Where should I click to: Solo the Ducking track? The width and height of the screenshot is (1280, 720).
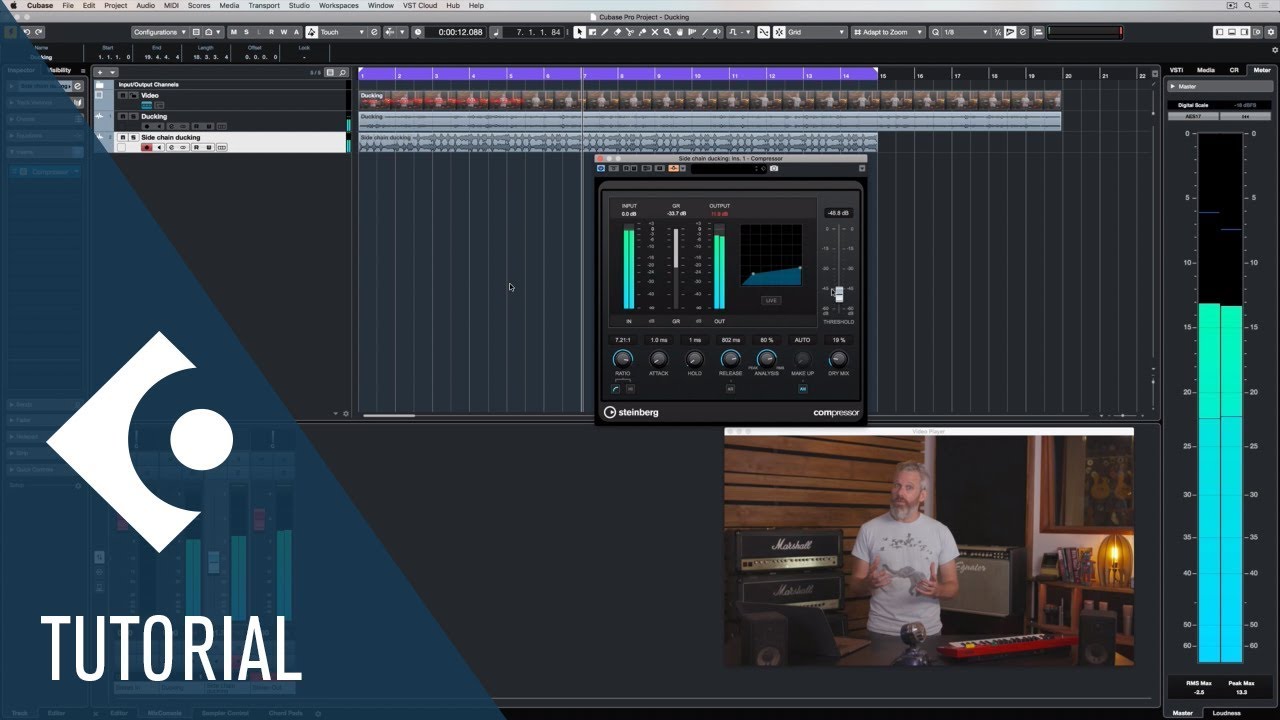(134, 116)
